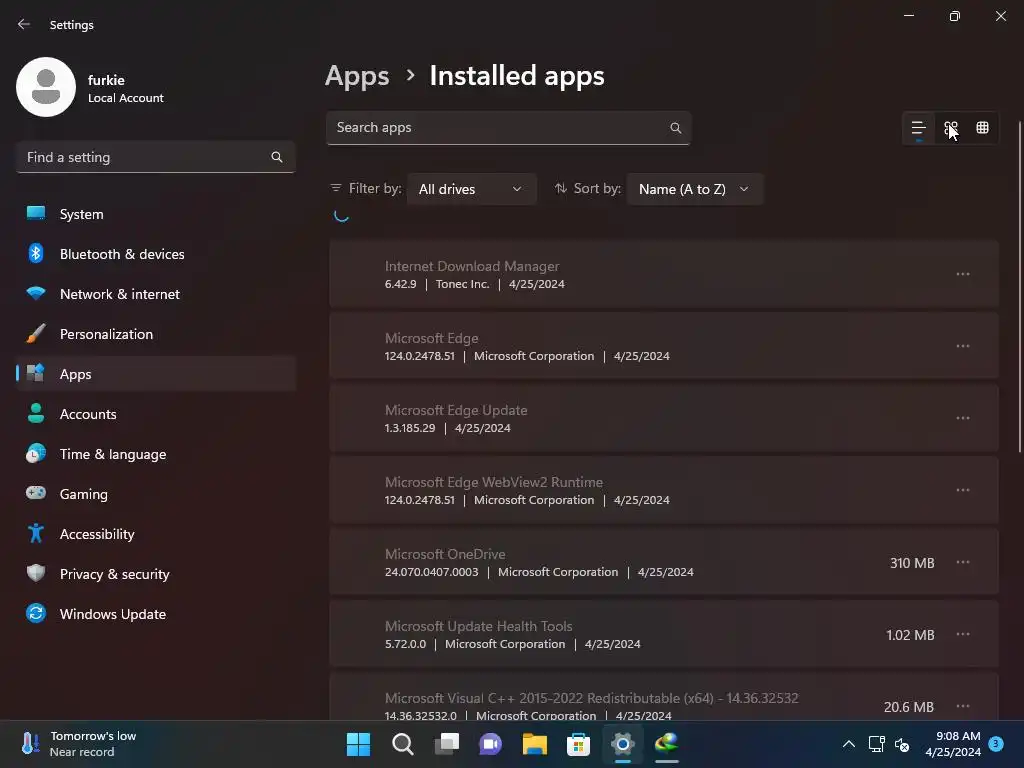Go to Network & internet settings

[x=155, y=294]
